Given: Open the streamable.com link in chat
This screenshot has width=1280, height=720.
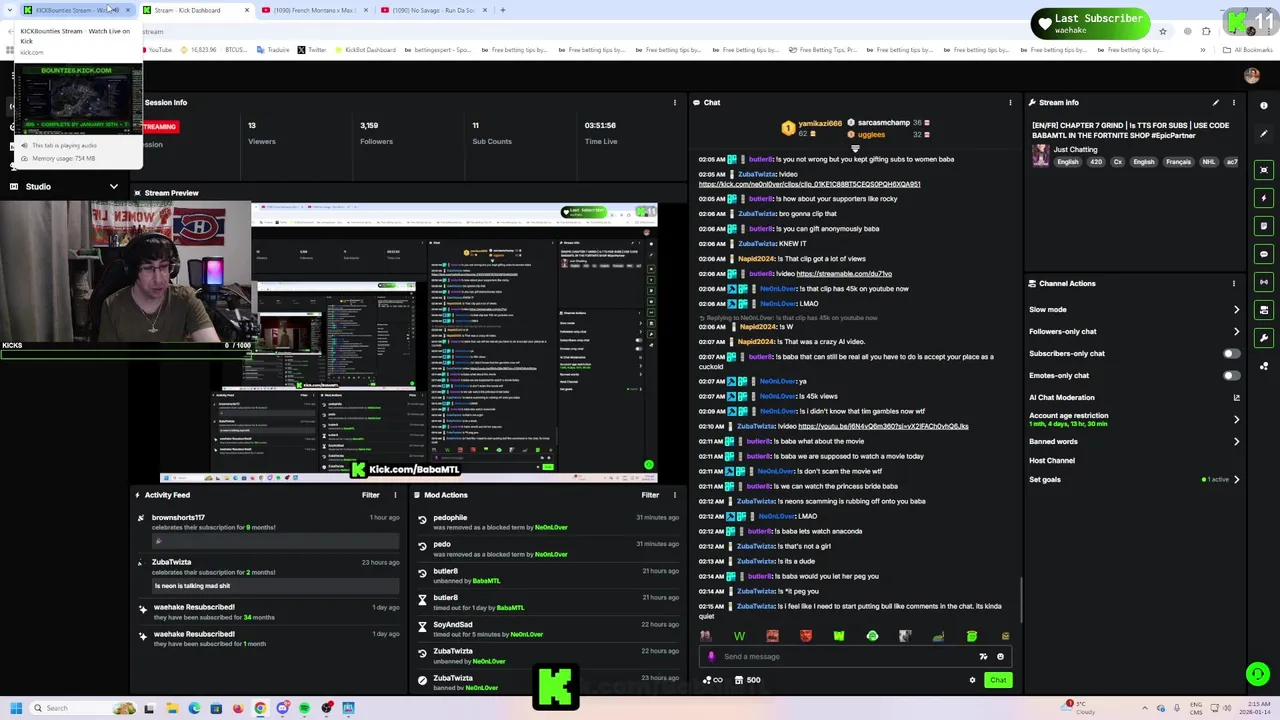Looking at the screenshot, I should pyautogui.click(x=844, y=273).
